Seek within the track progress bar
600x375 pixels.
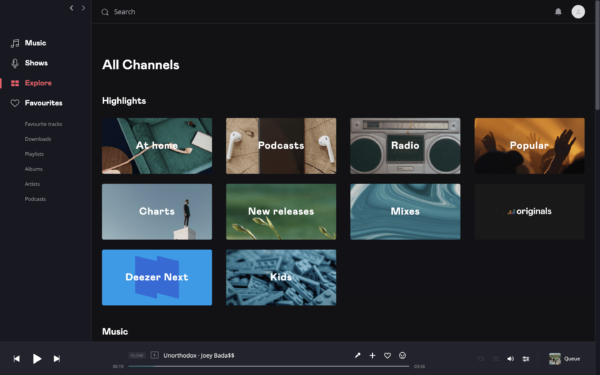tap(269, 366)
